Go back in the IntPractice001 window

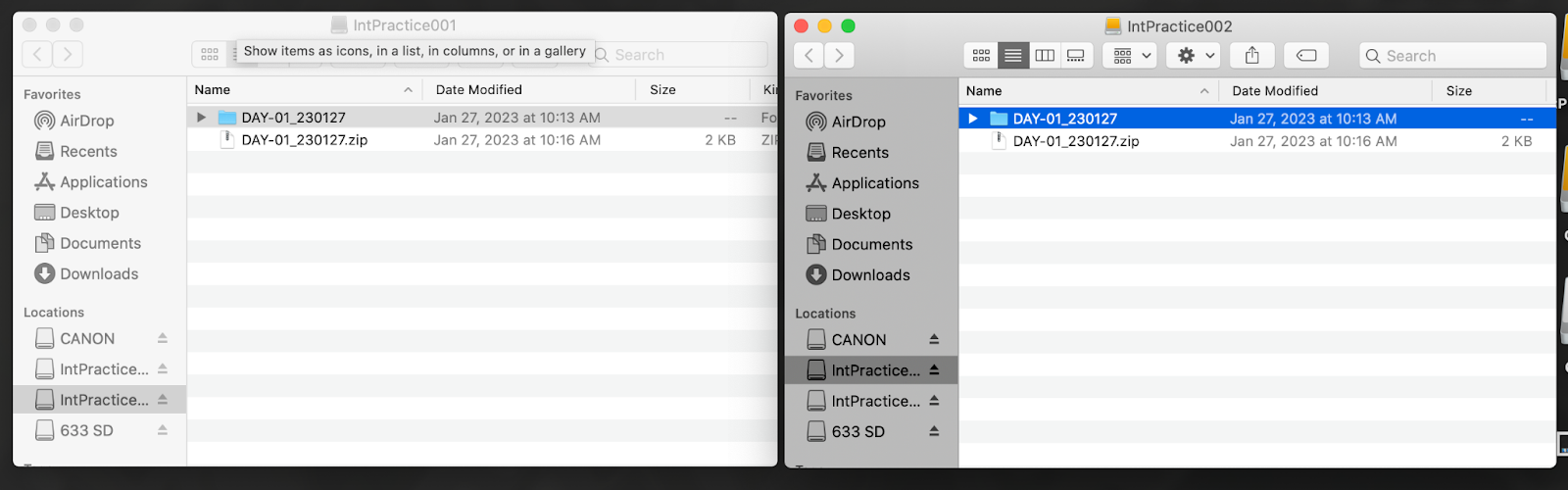(37, 55)
